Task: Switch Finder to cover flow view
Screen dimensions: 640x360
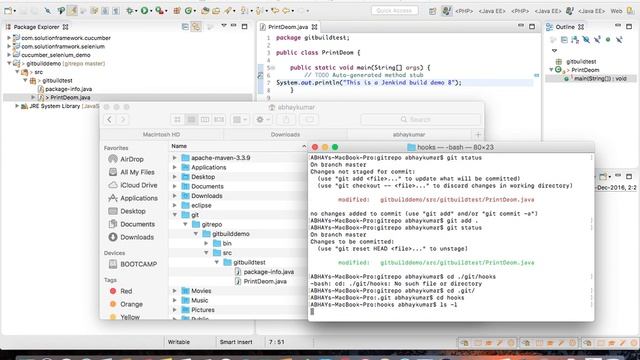Action: point(219,120)
